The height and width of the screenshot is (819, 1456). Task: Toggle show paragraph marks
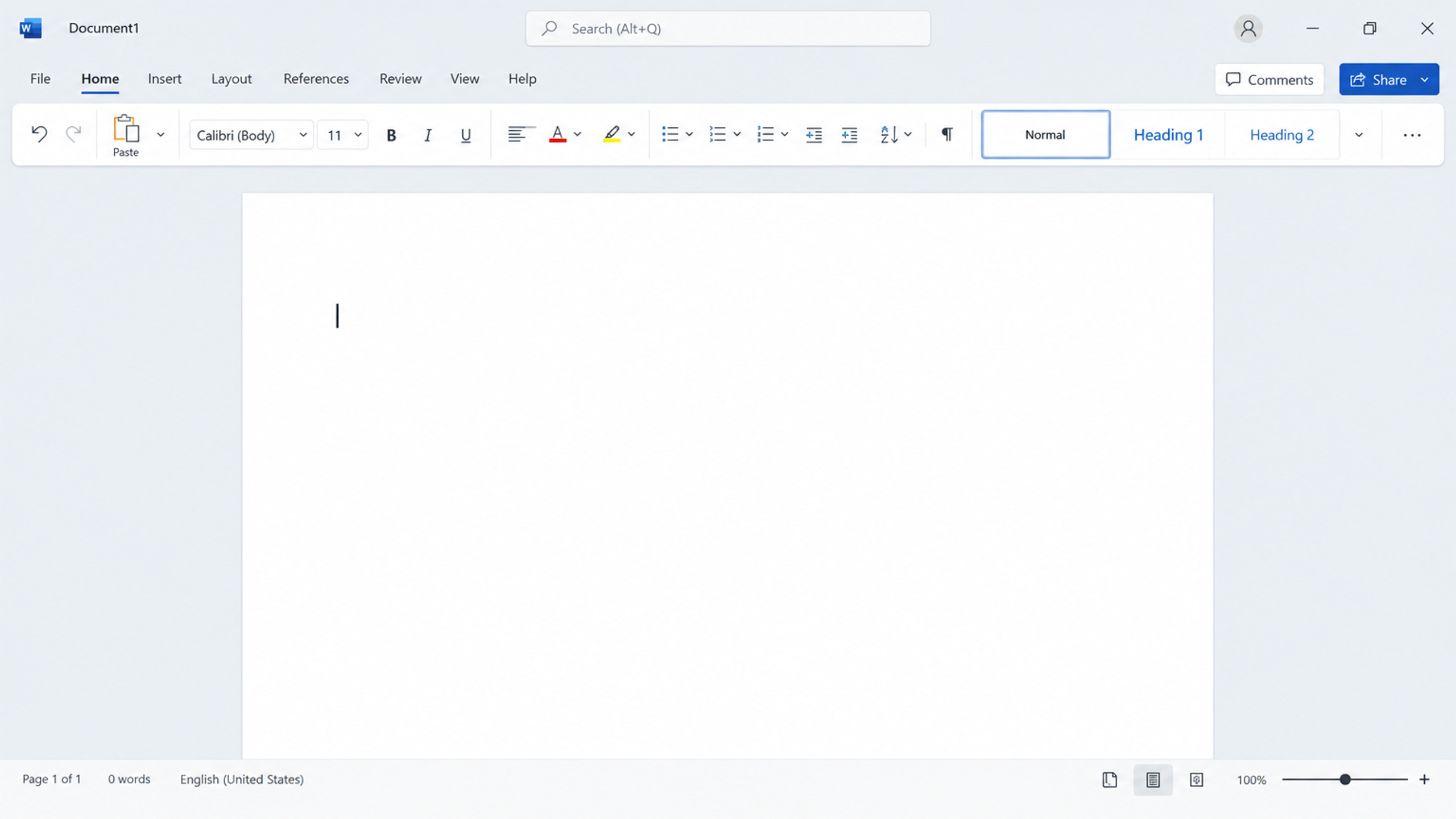pyautogui.click(x=947, y=134)
